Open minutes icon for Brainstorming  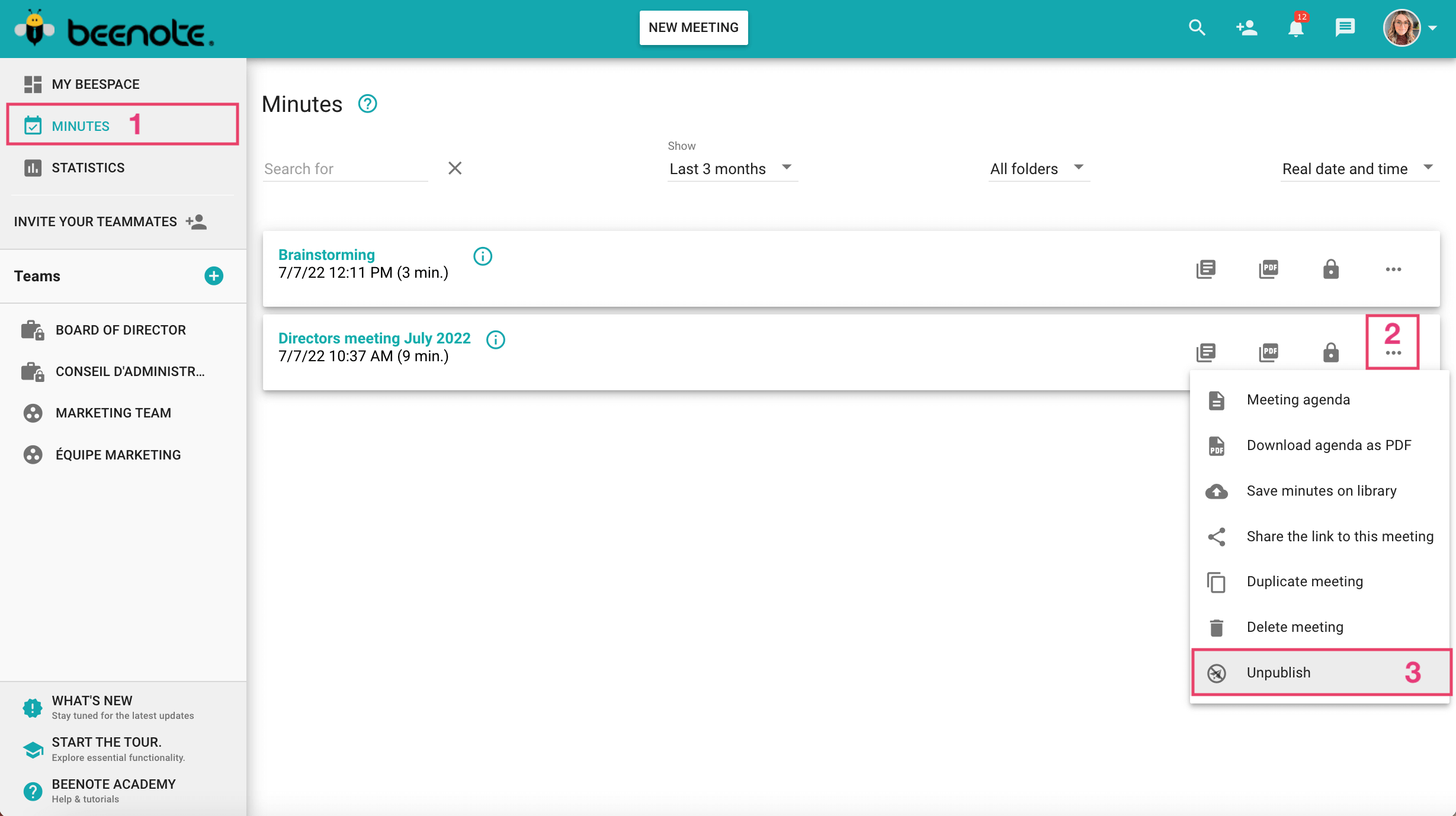click(1205, 269)
